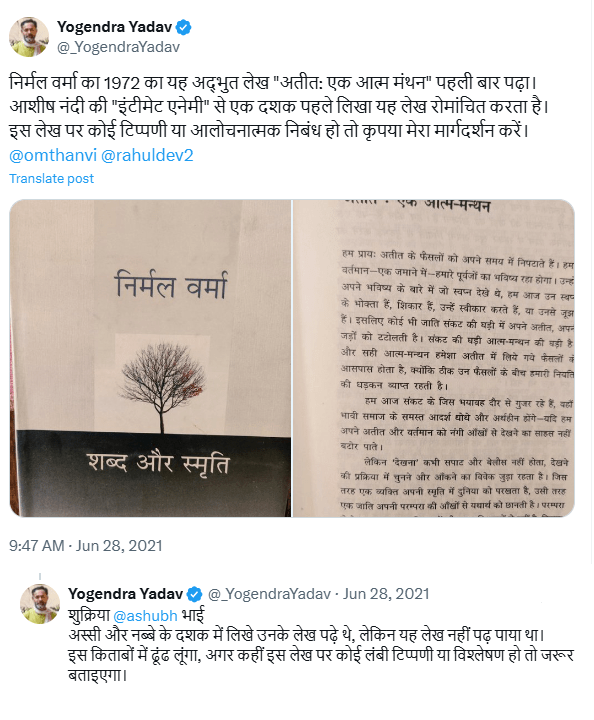Click the verified badge beside main tweet name
594x720 pixels.
tap(184, 28)
